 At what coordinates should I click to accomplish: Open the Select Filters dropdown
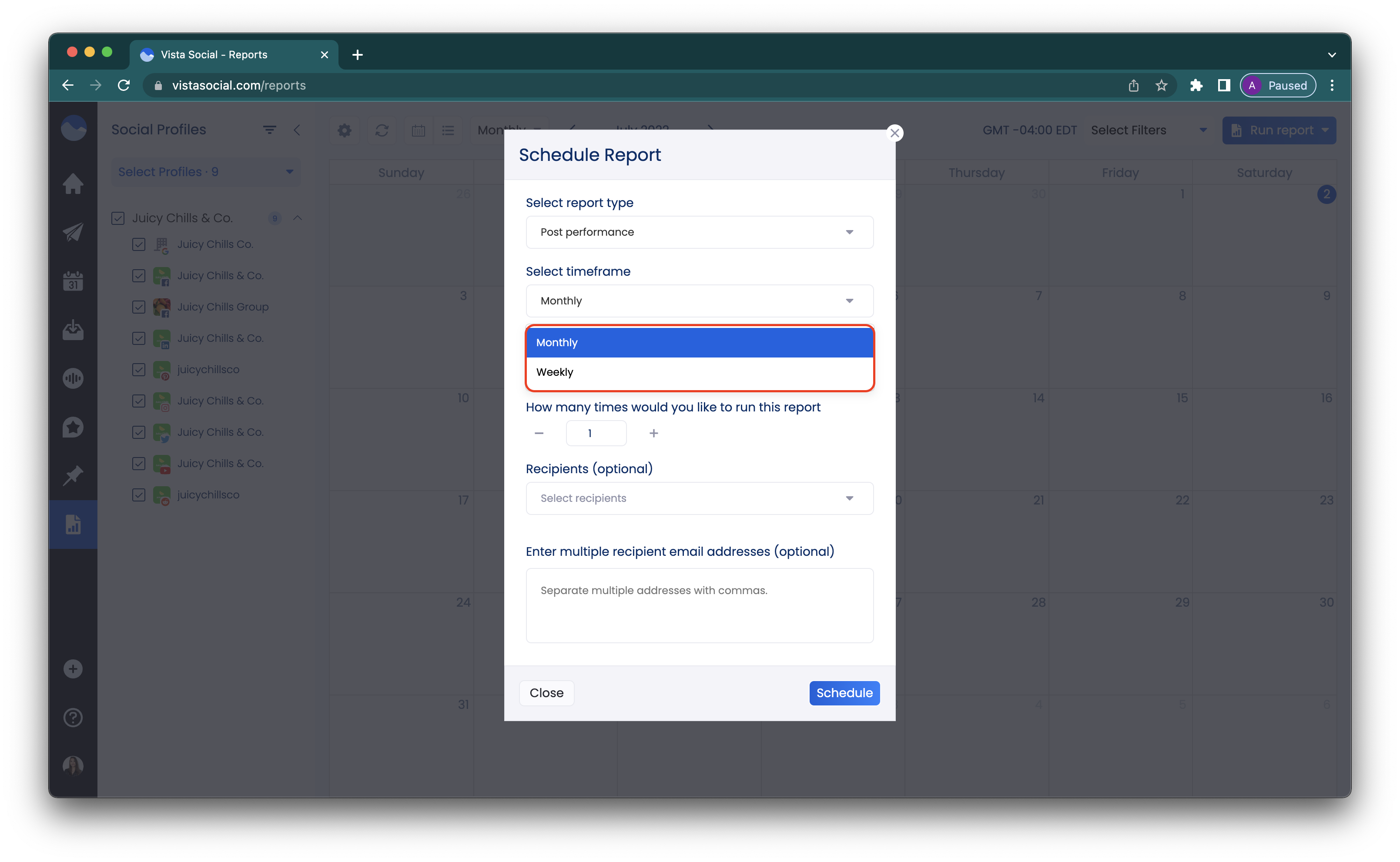point(1149,130)
